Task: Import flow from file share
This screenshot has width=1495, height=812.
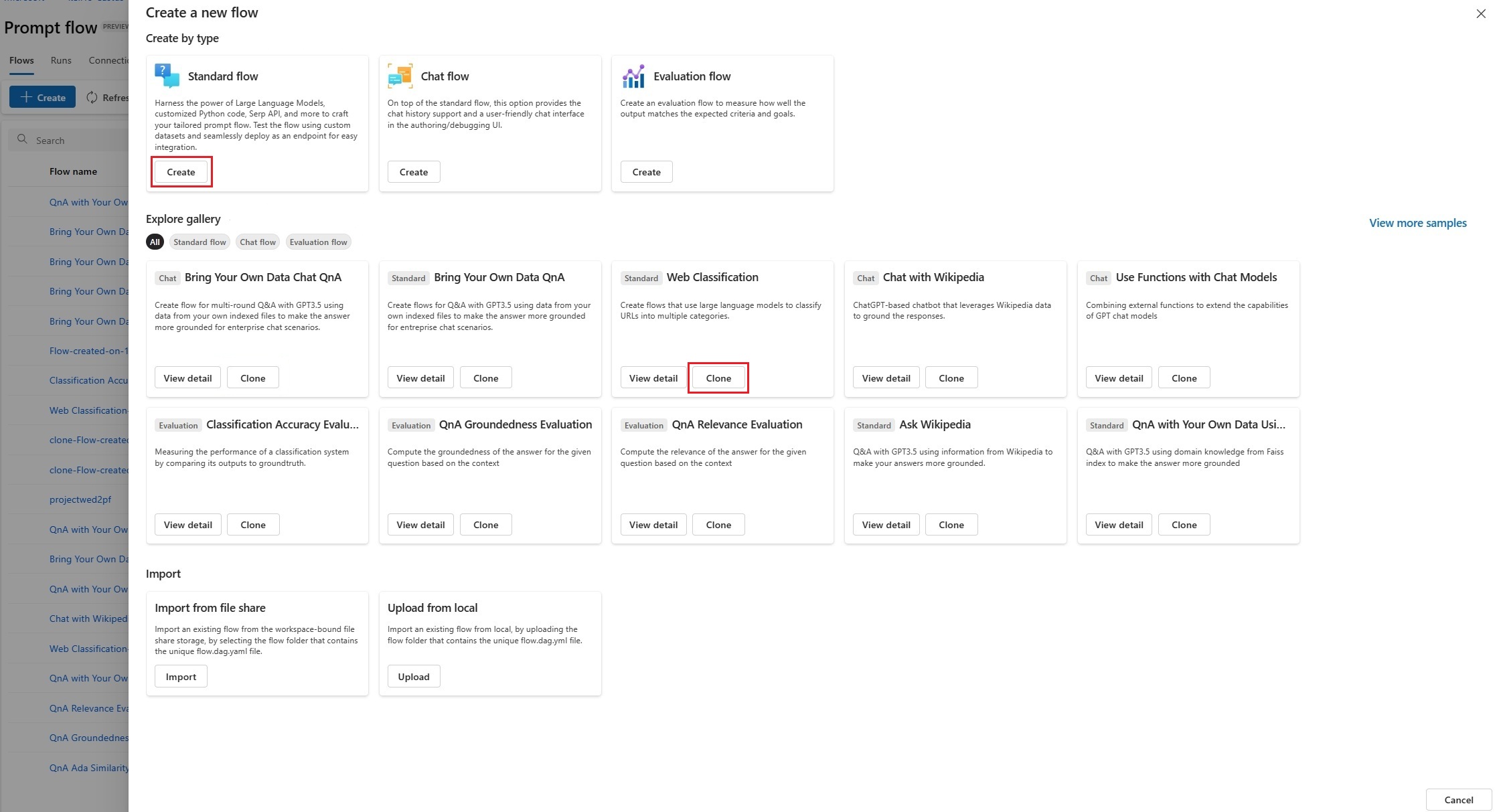Action: [181, 677]
